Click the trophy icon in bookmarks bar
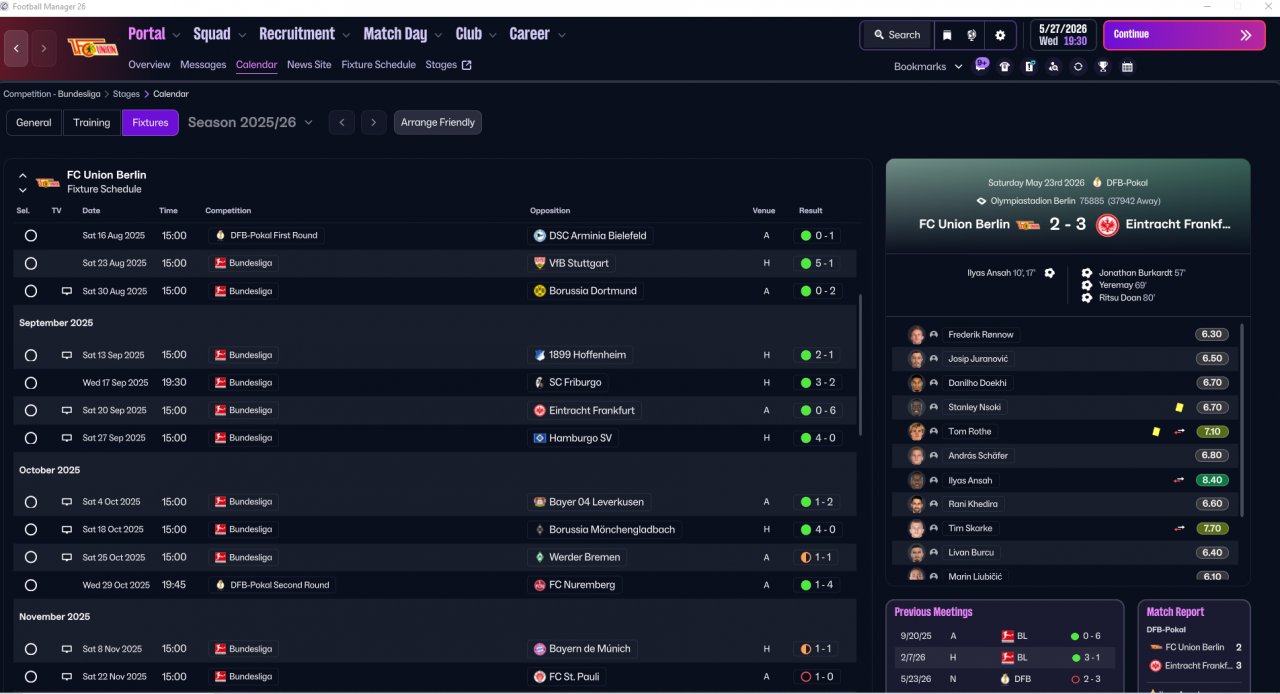Viewport: 1280px width, 694px height. (1103, 67)
